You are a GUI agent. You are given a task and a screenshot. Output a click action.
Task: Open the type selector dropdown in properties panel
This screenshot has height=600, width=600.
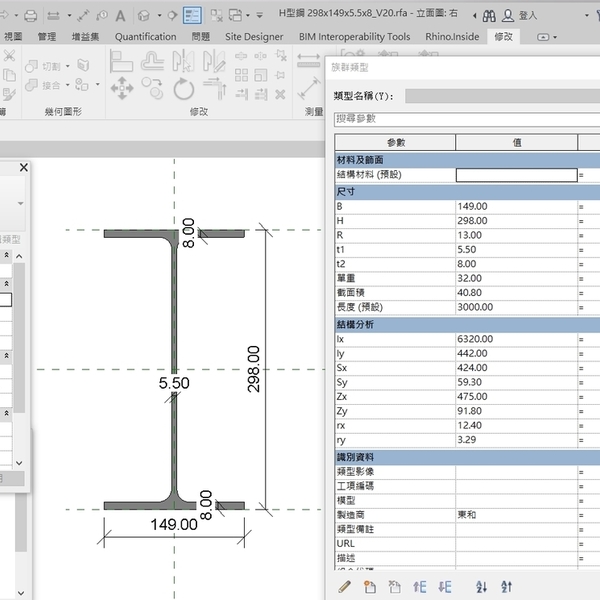click(x=18, y=203)
